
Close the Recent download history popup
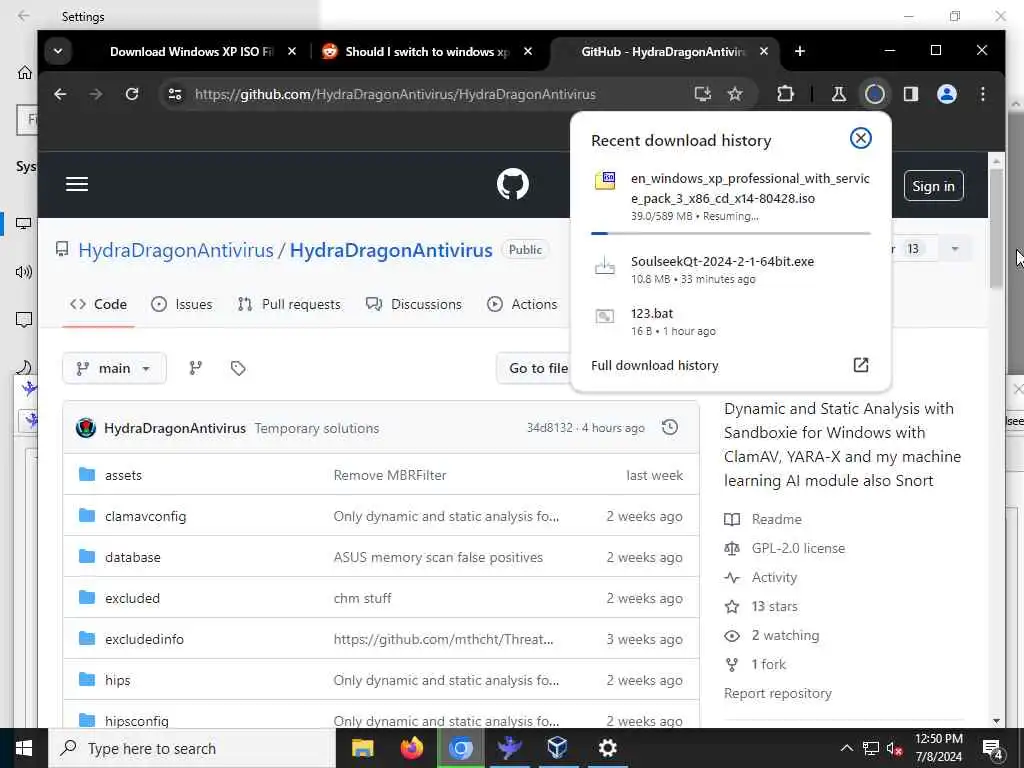[x=860, y=138]
